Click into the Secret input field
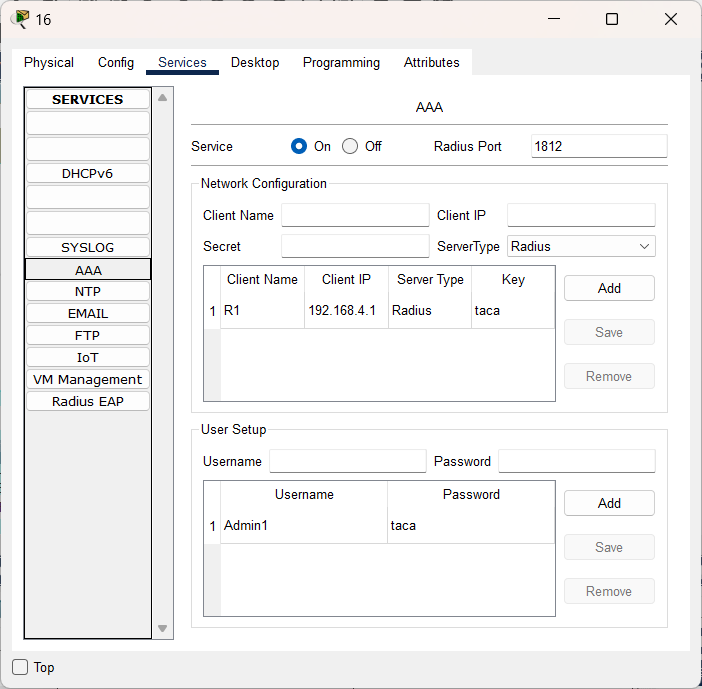Screen dimensions: 702x689 coord(355,246)
